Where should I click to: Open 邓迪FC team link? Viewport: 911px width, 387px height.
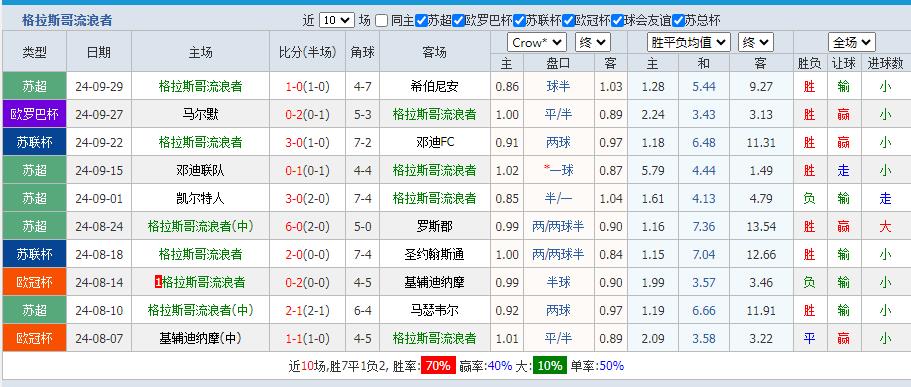(435, 142)
